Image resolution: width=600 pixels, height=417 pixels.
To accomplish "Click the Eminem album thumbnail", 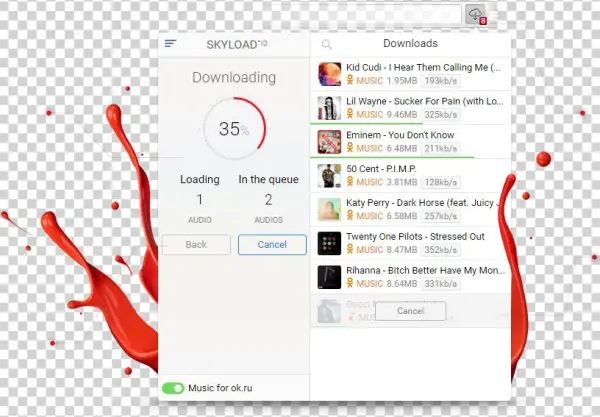I will tap(329, 142).
